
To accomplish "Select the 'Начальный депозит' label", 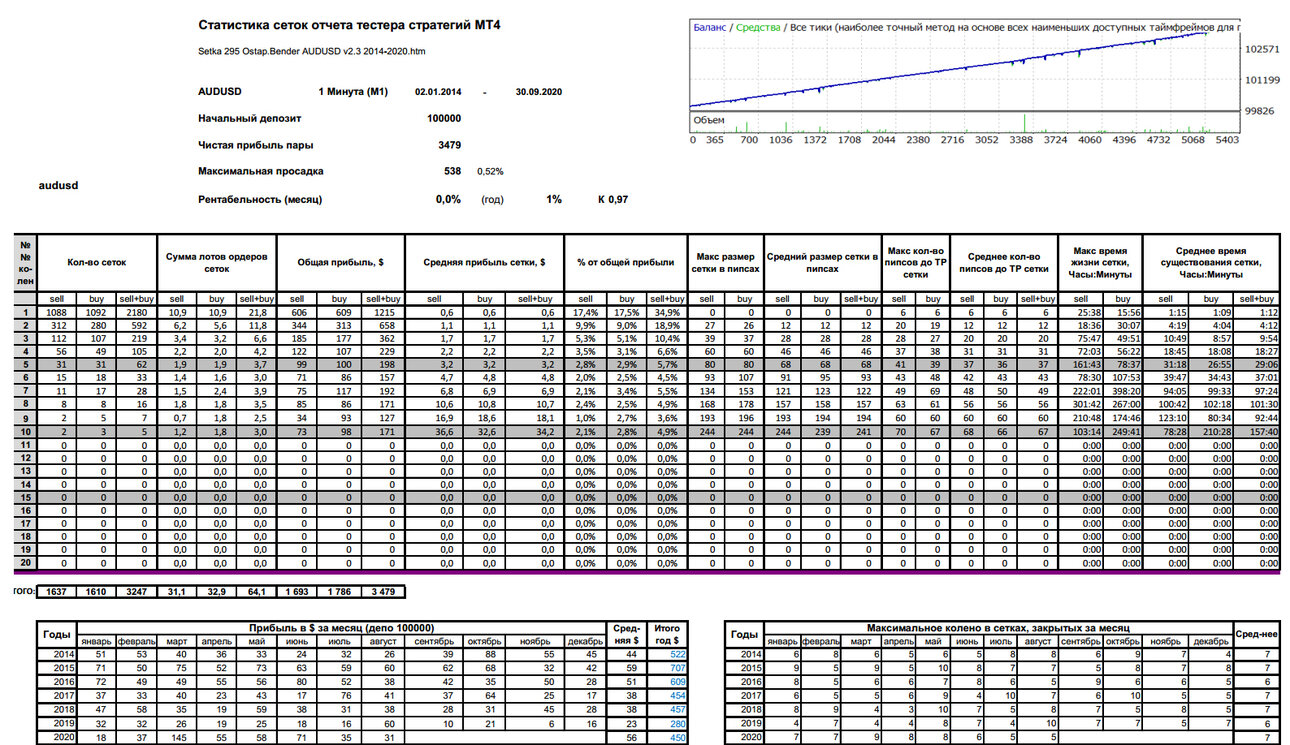I will pos(250,118).
